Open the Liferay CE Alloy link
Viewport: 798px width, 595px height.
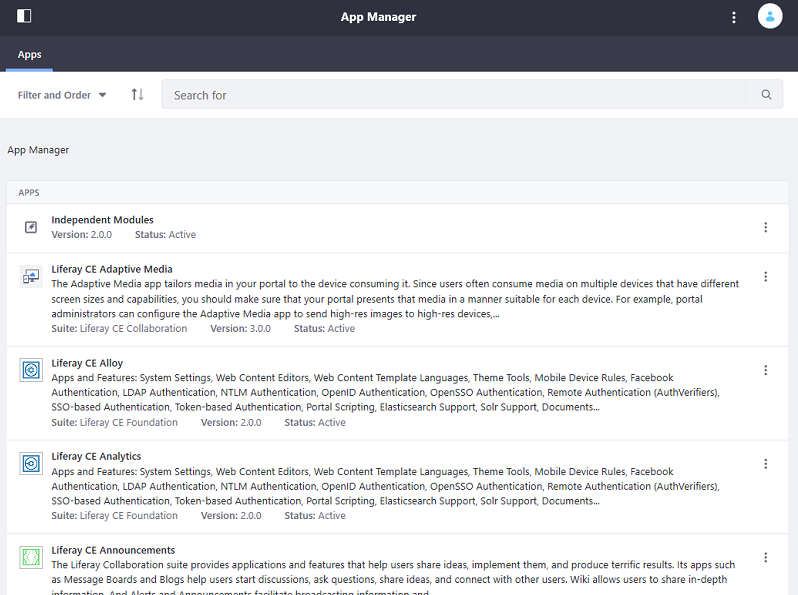pos(87,363)
